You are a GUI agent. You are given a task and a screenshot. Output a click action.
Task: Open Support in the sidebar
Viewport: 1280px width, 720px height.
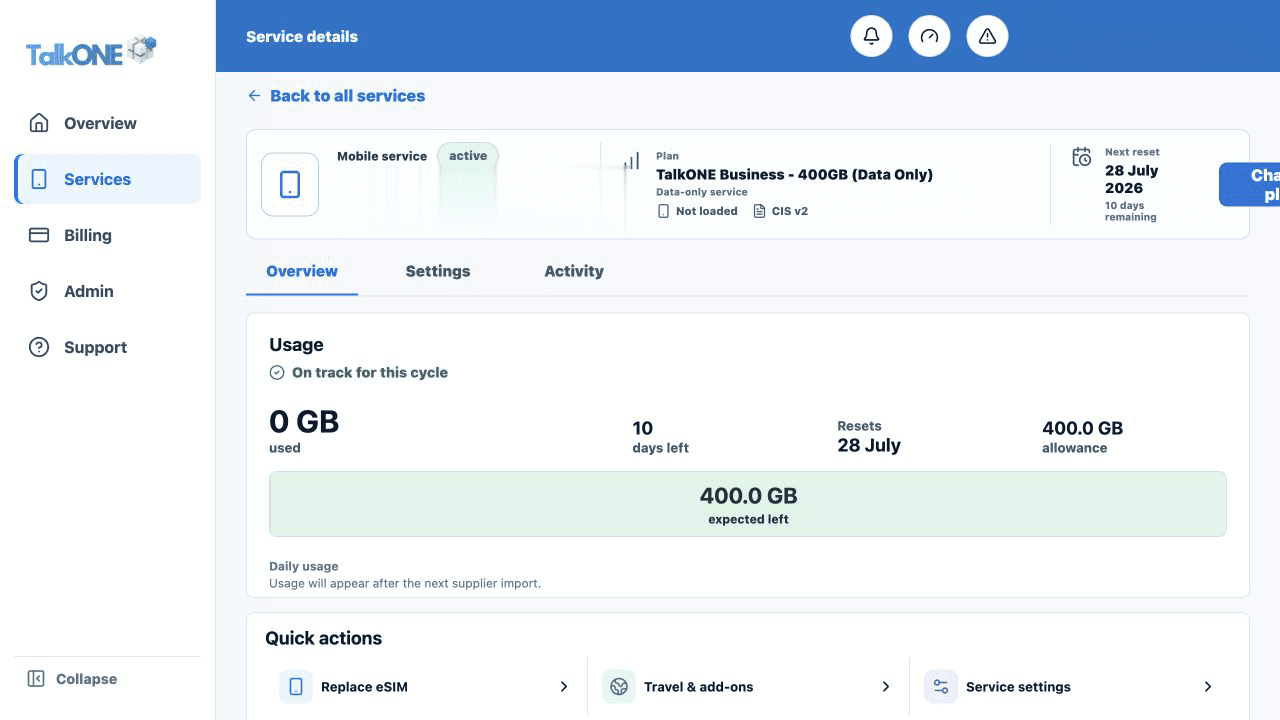[107, 347]
